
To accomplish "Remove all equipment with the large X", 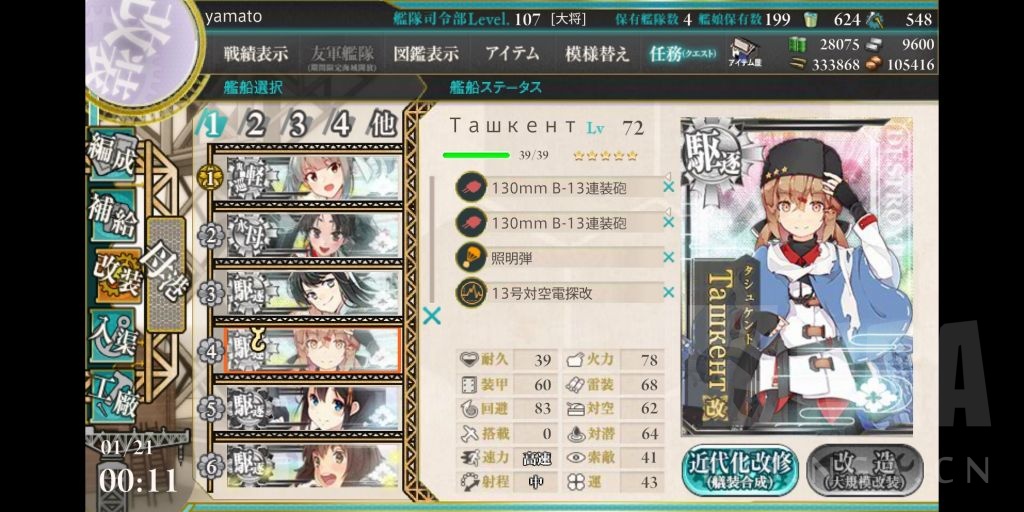I will click(432, 317).
